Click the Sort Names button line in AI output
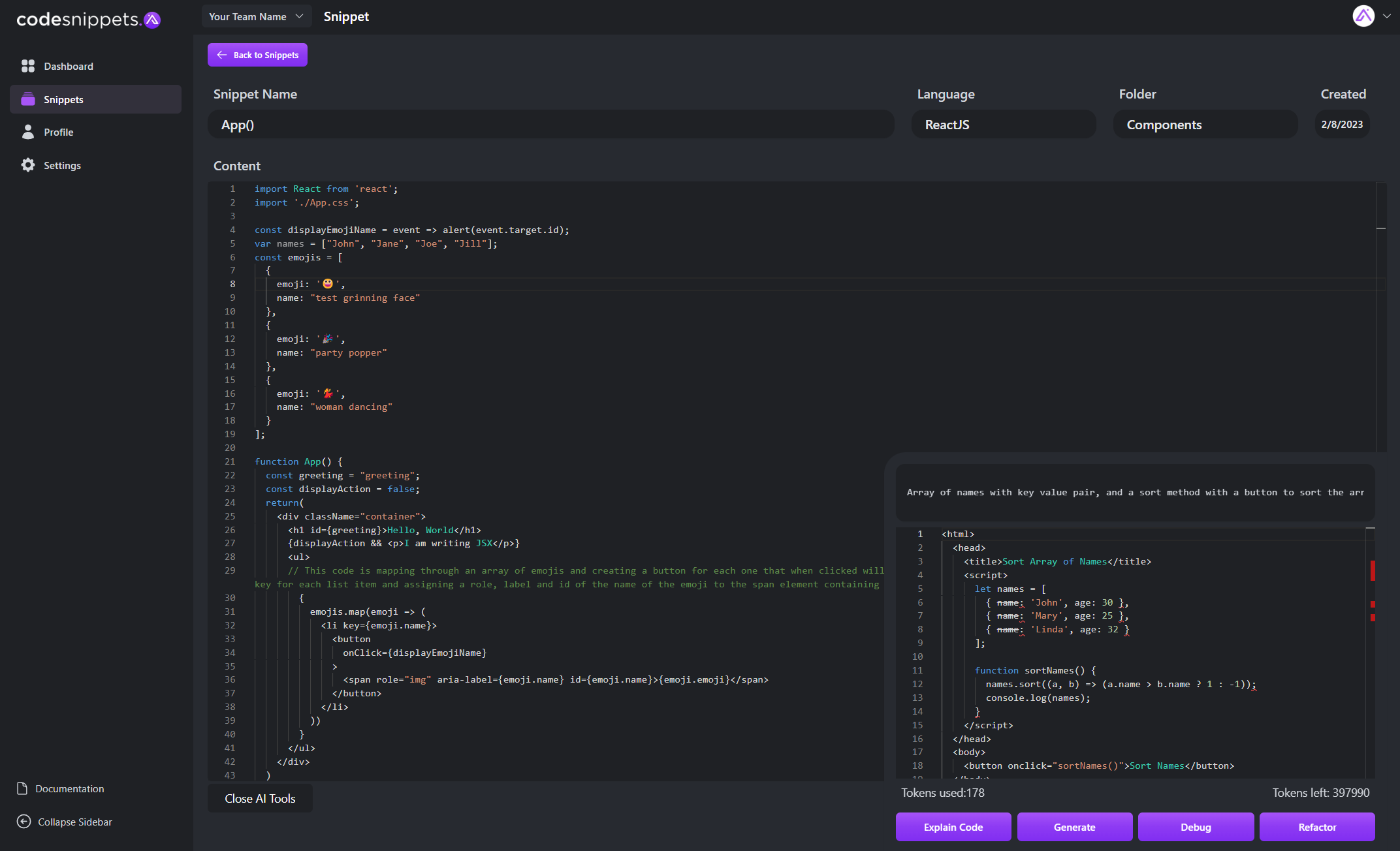The height and width of the screenshot is (851, 1400). point(1099,766)
